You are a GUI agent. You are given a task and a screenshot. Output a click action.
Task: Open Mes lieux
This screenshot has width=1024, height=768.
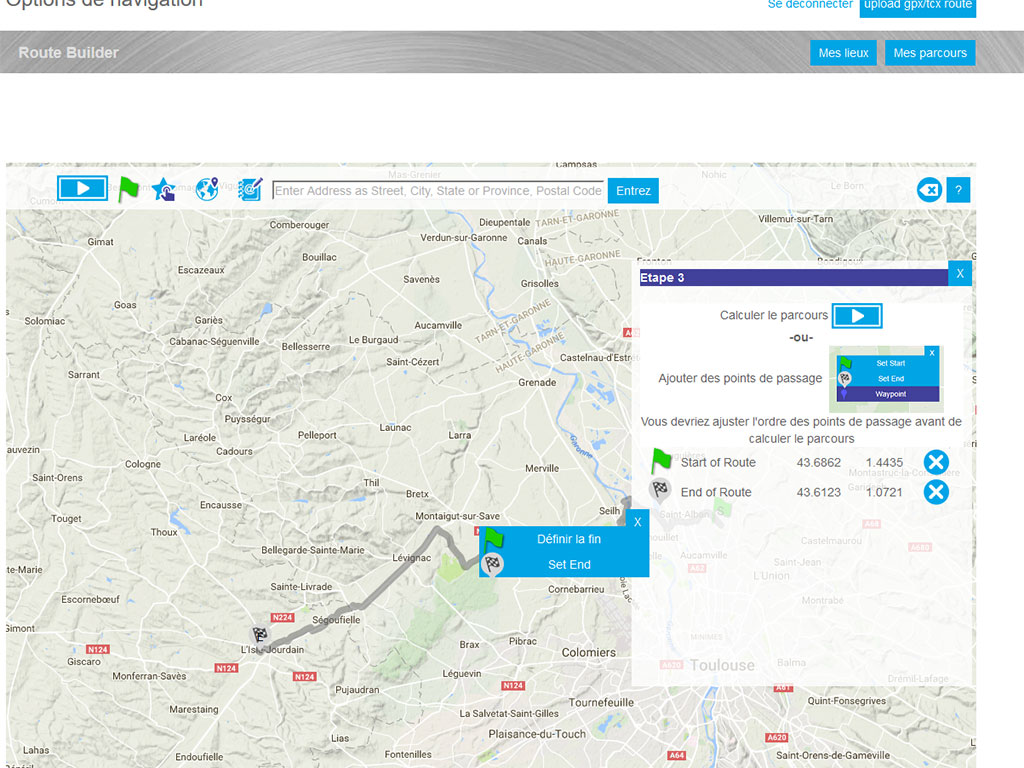click(x=843, y=53)
